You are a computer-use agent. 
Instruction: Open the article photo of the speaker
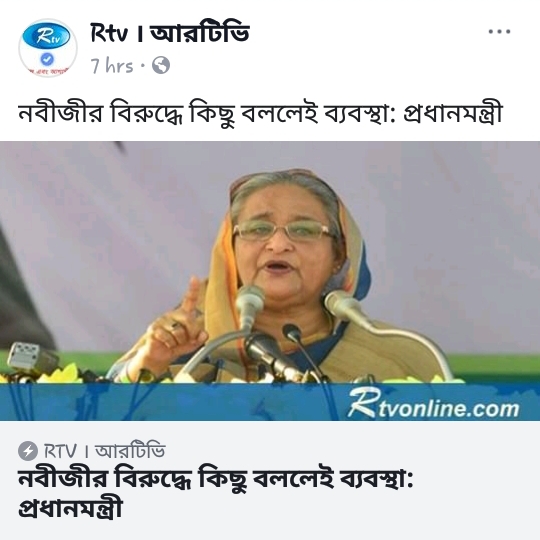270,281
